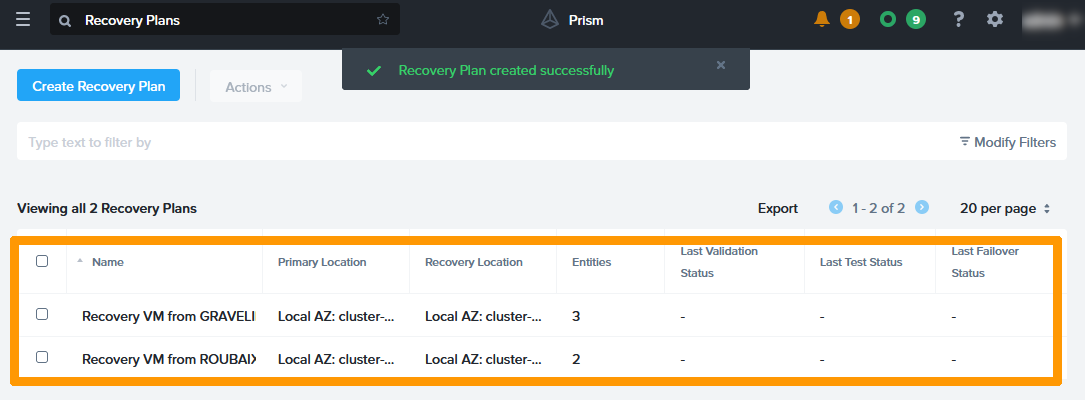
Task: Bookmark page with the star icon
Action: tap(383, 20)
